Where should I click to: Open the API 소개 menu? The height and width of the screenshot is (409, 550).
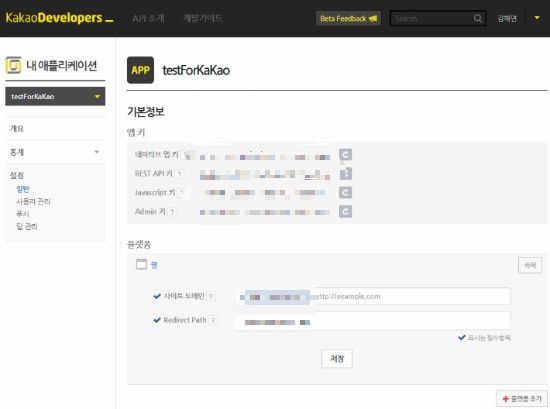(148, 18)
